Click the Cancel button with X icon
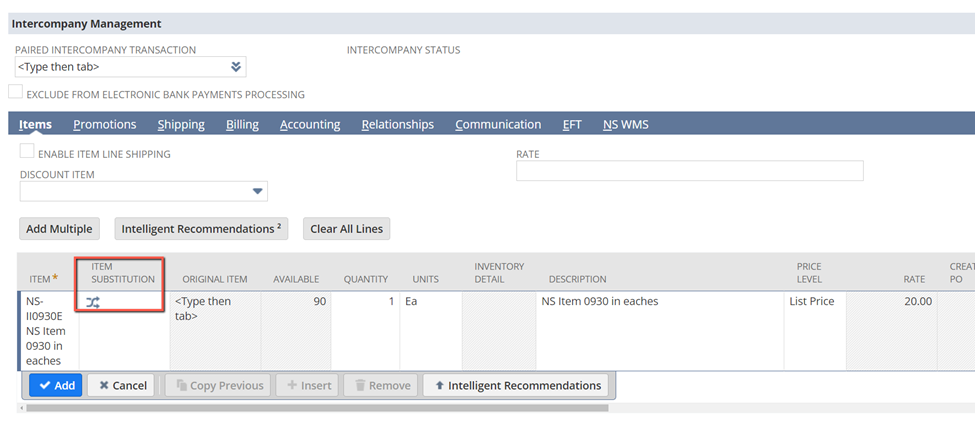 (120, 385)
